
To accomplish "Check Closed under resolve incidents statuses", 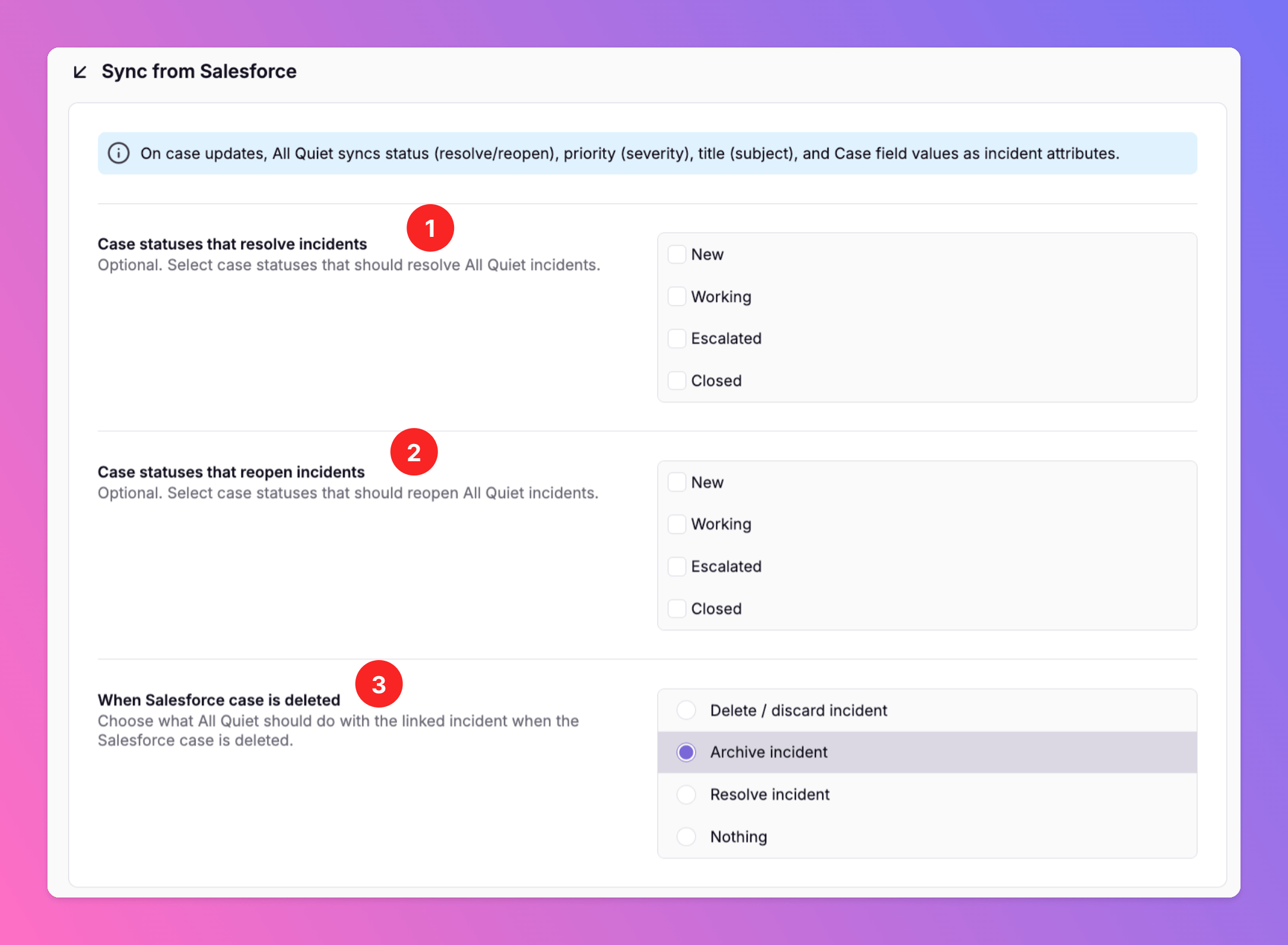I will pos(677,380).
